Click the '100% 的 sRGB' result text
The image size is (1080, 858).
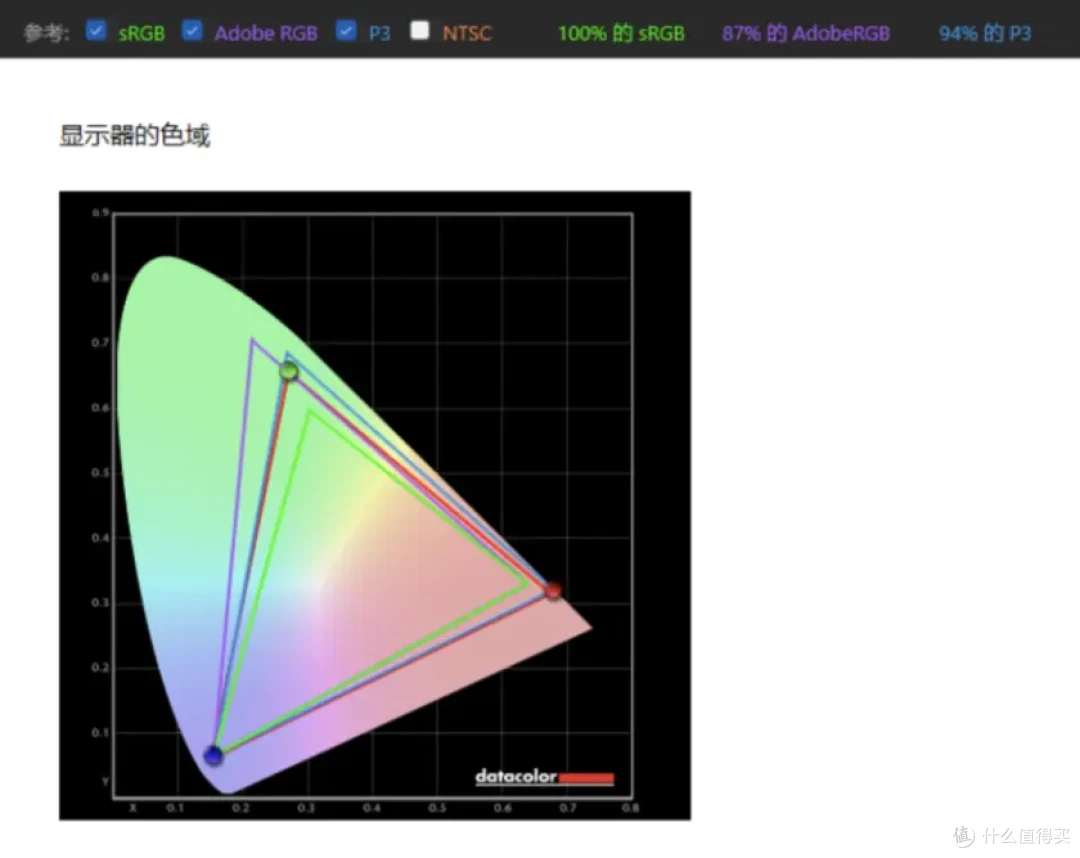click(621, 33)
